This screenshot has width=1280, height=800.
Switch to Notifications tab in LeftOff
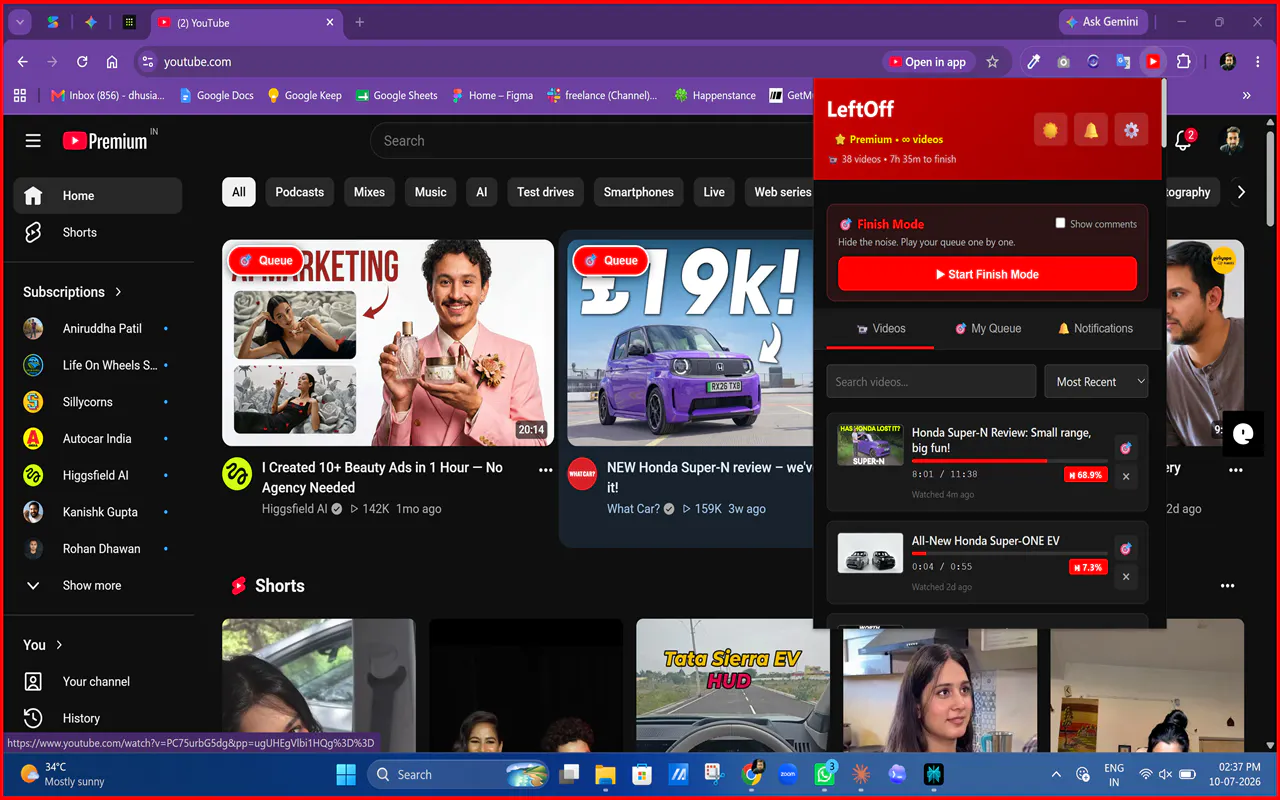[1095, 328]
